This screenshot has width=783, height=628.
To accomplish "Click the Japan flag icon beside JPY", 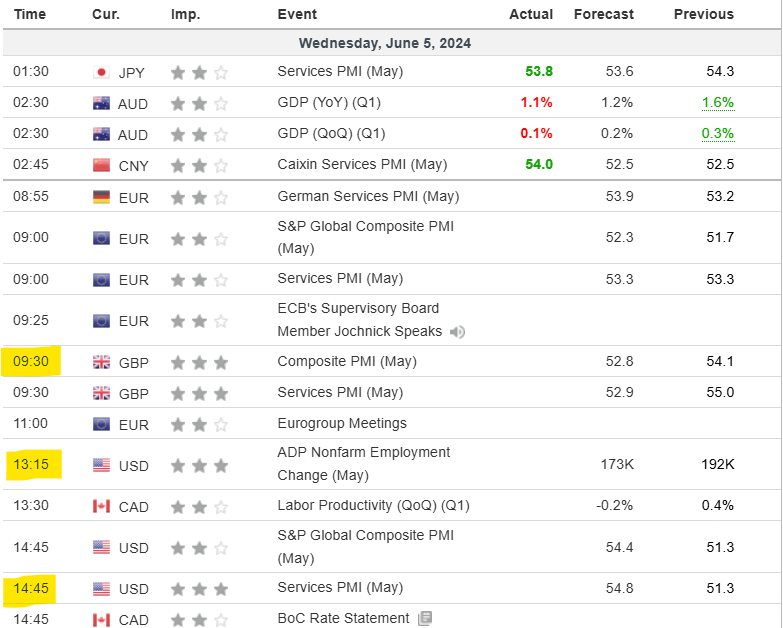I will tap(101, 72).
